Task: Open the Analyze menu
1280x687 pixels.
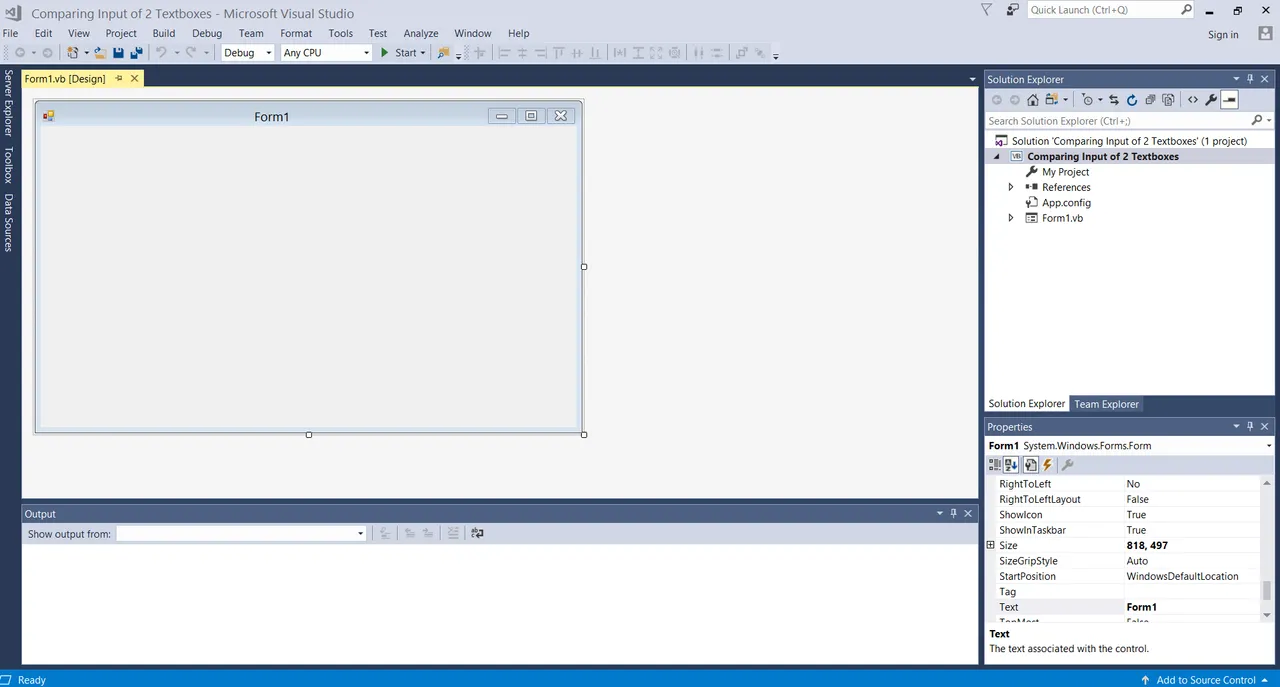Action: coord(421,33)
